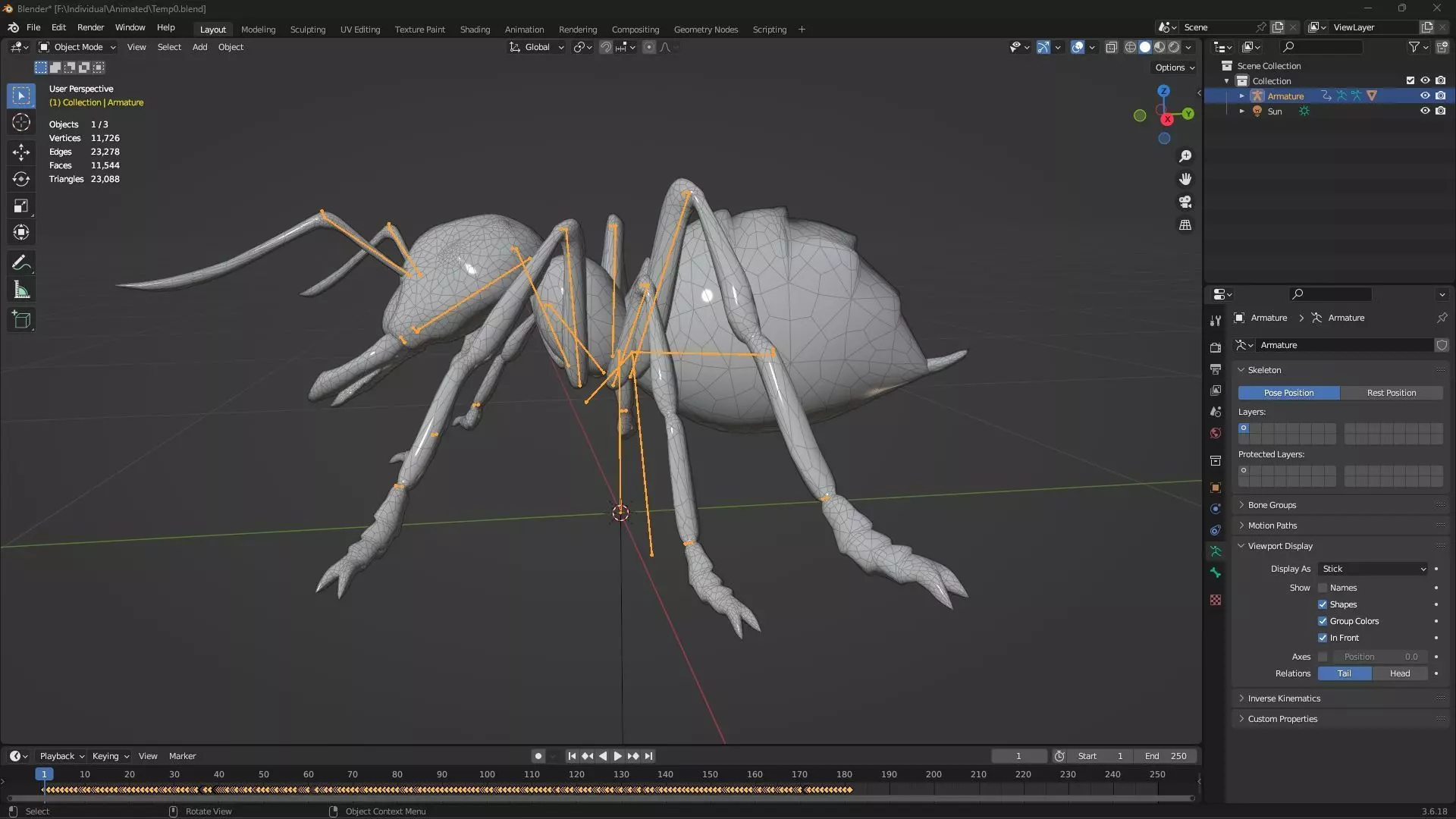Hide Armature in viewport via eye icon
This screenshot has height=819, width=1456.
(1425, 96)
